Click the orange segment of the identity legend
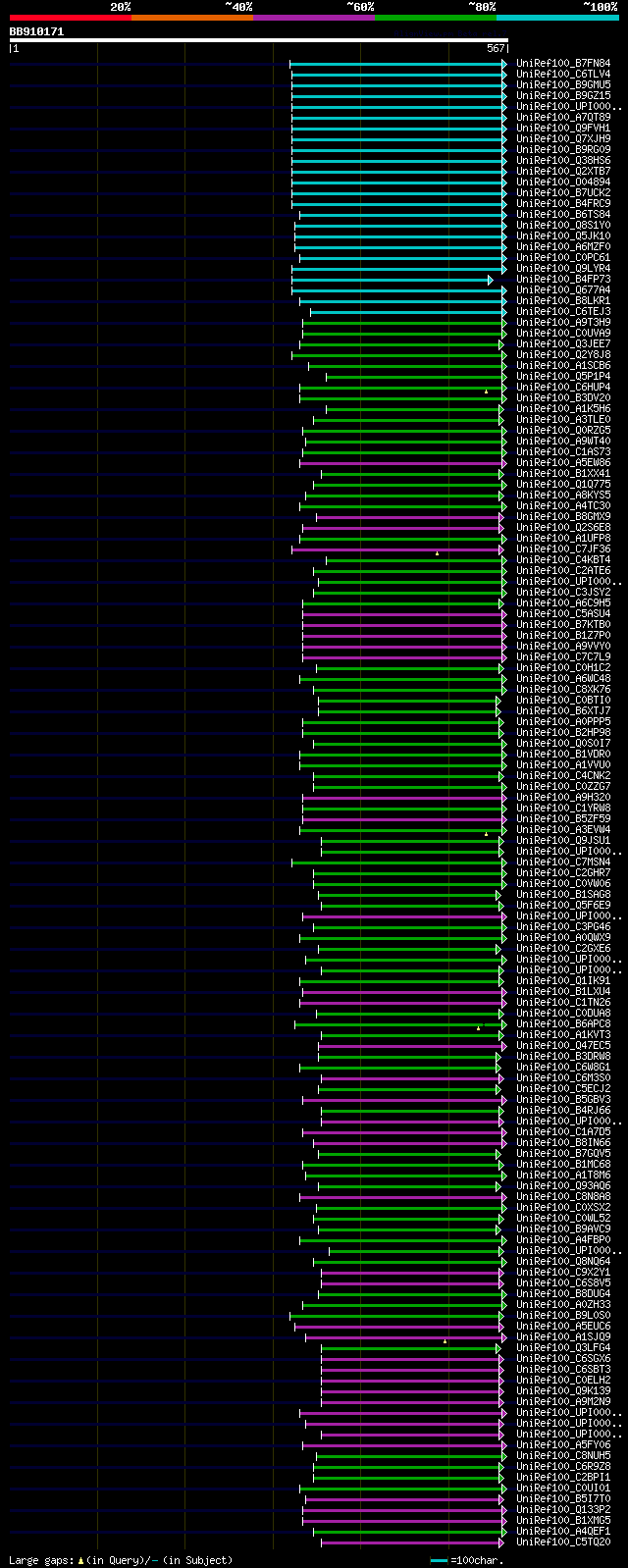The height and width of the screenshot is (1568, 628). [x=191, y=18]
